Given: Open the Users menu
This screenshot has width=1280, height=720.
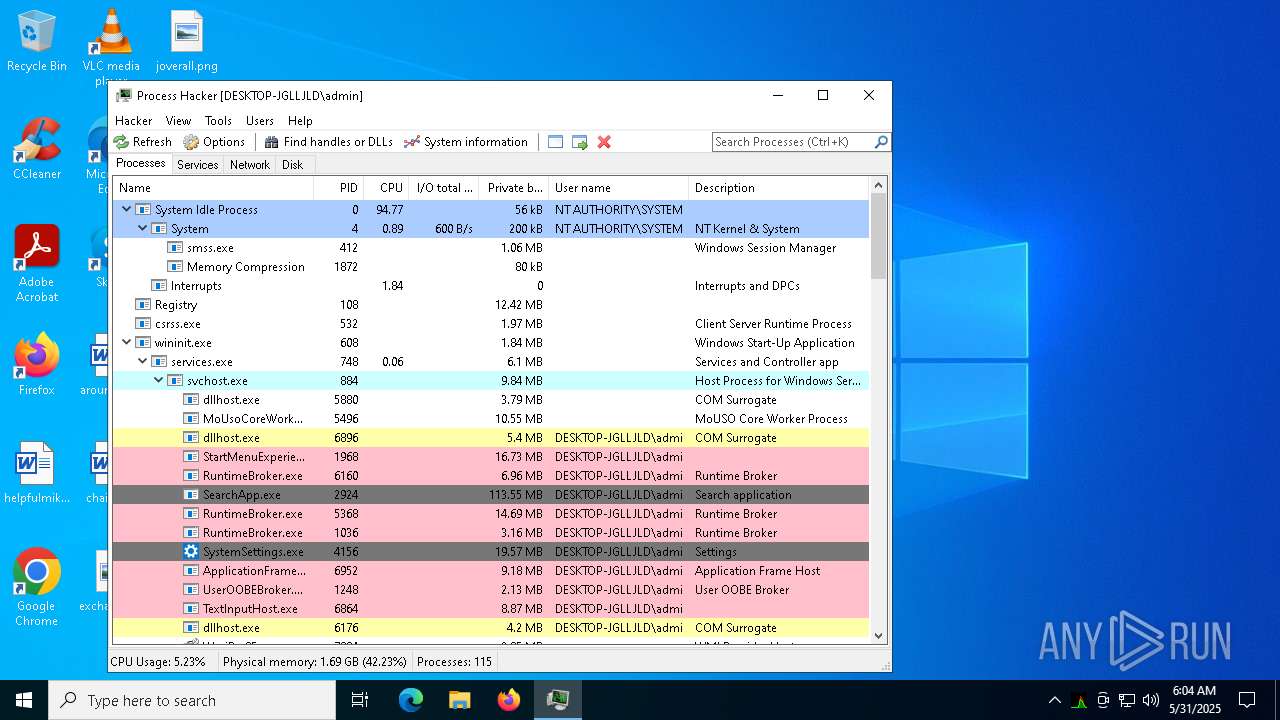Looking at the screenshot, I should [x=260, y=120].
